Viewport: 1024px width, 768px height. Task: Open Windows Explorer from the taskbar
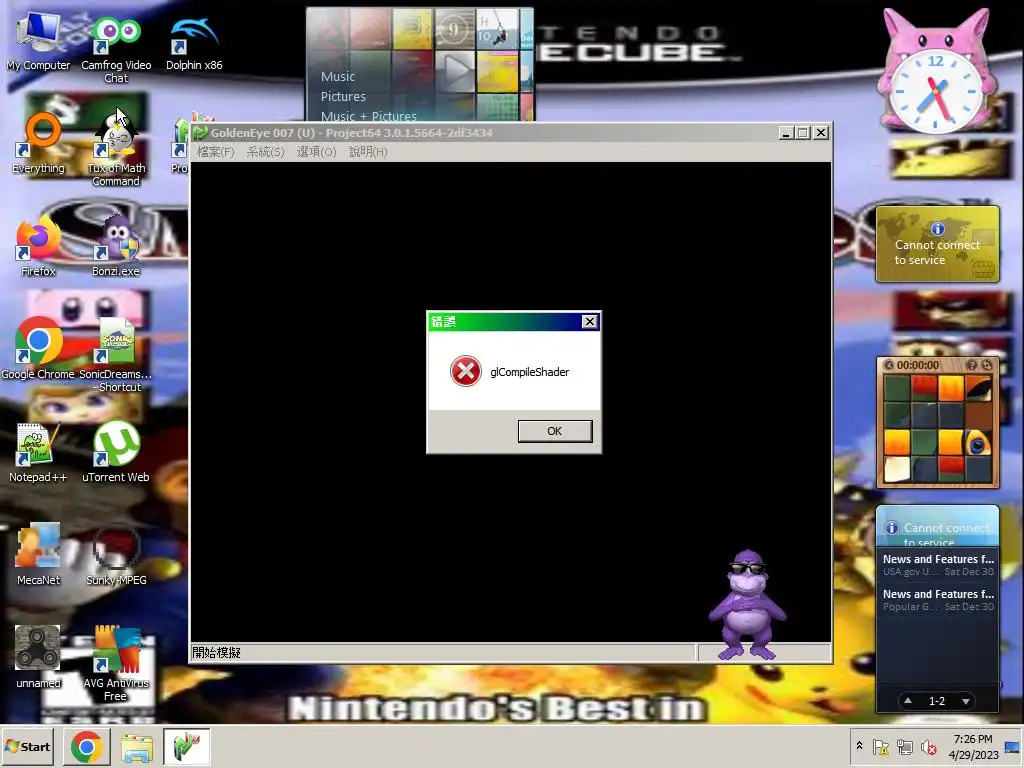[x=137, y=746]
